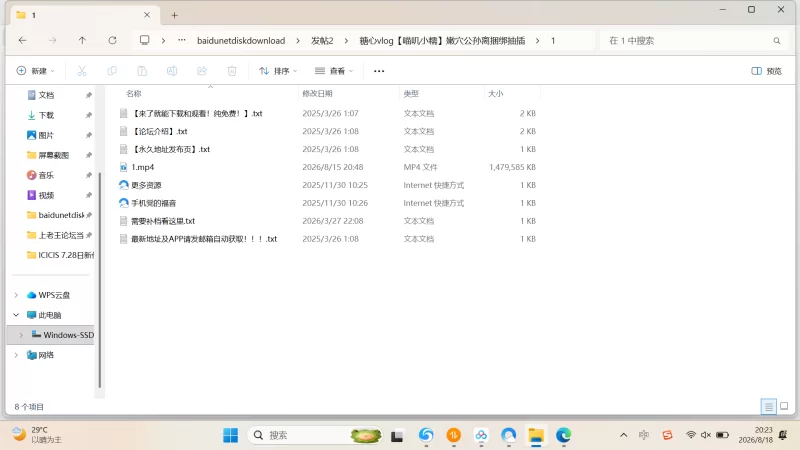The image size is (800, 450).
Task: Go back to the previous folder
Action: tap(22, 40)
